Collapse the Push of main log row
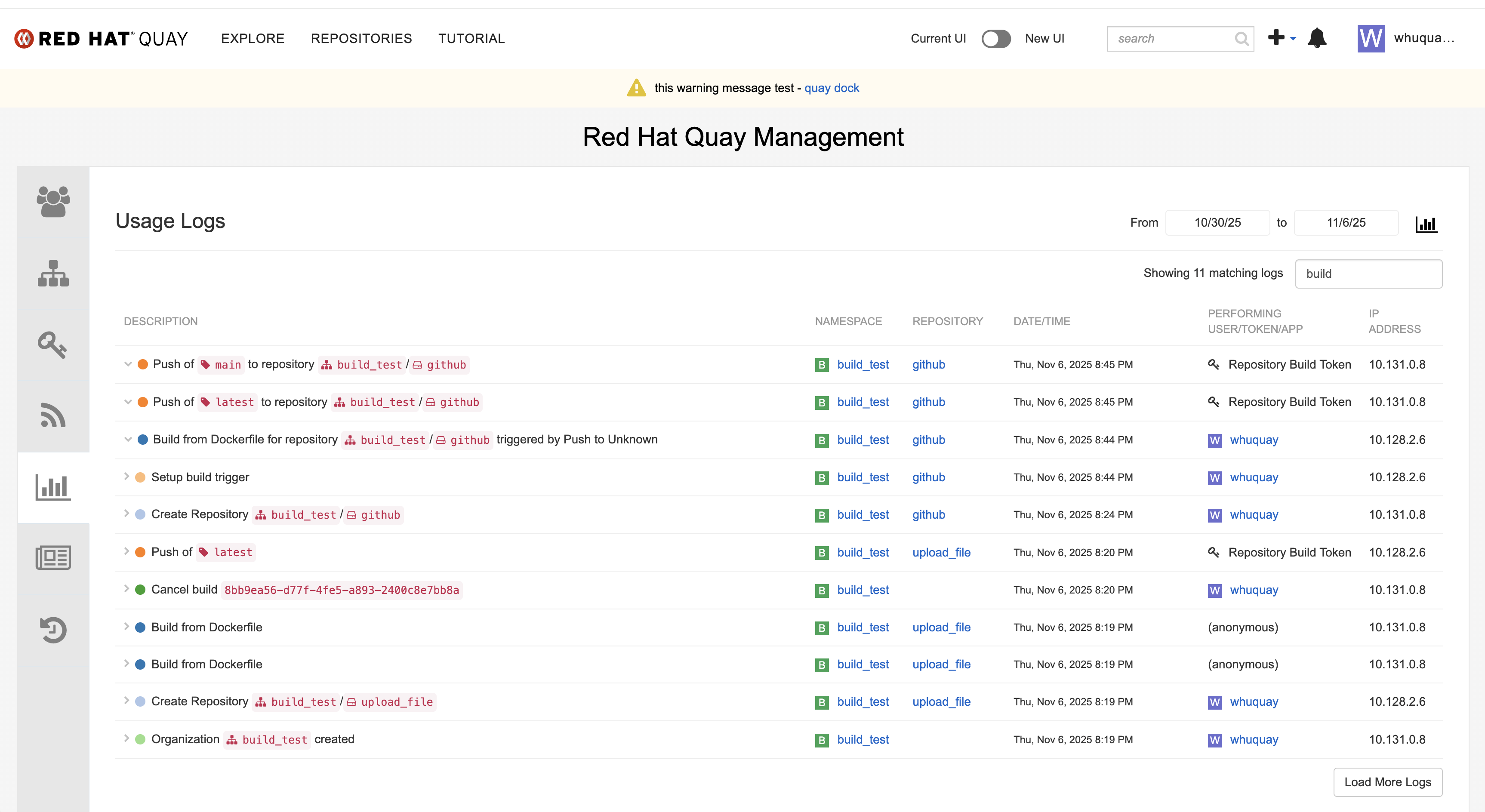This screenshot has height=812, width=1485. pos(128,364)
